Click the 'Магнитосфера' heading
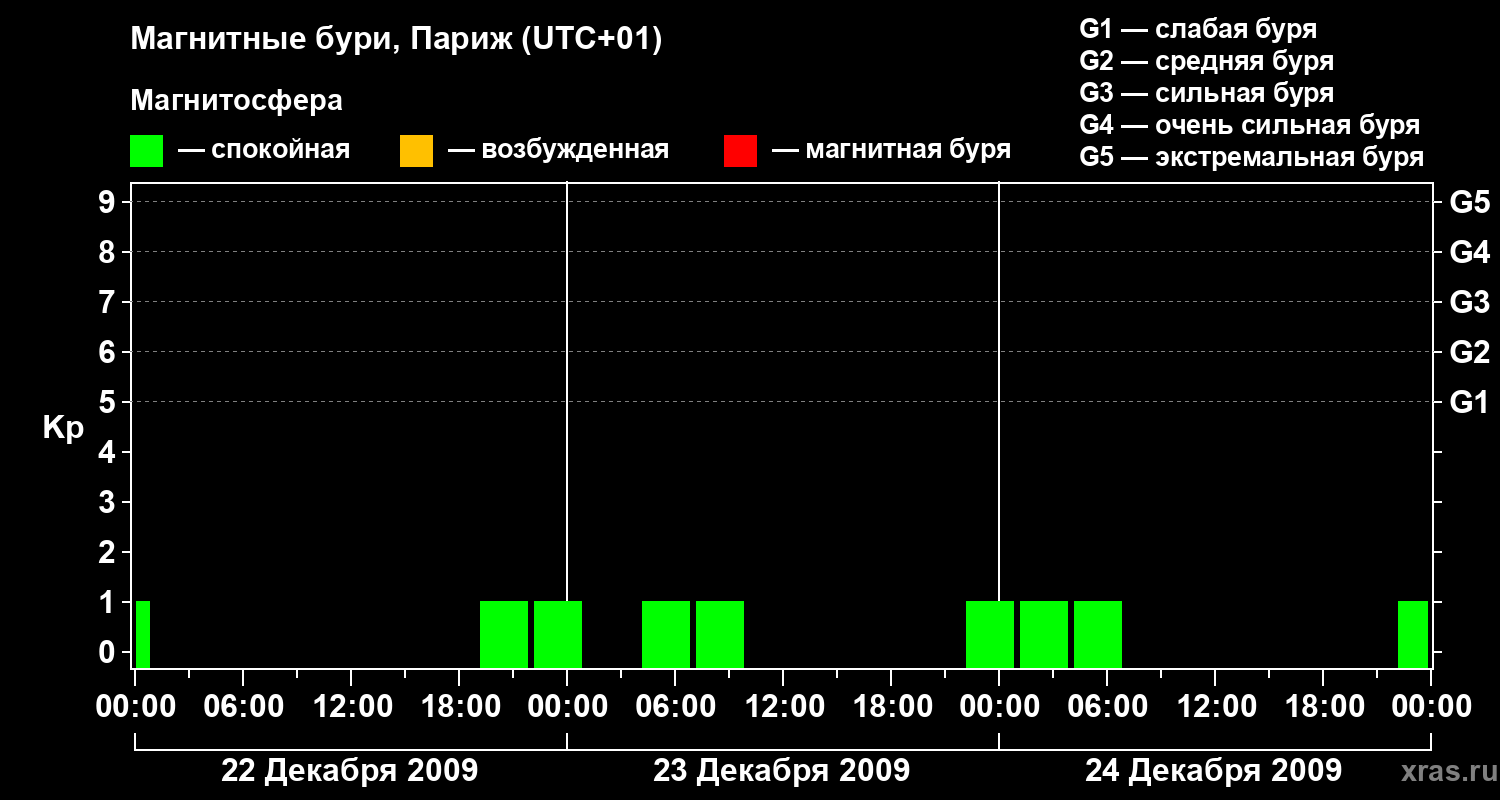This screenshot has width=1500, height=800. click(x=236, y=101)
